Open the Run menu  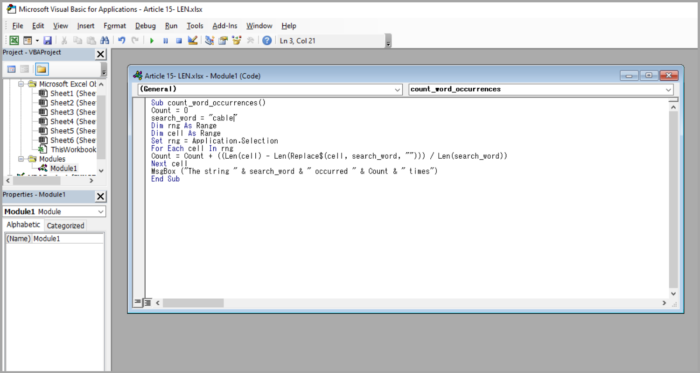pyautogui.click(x=171, y=26)
